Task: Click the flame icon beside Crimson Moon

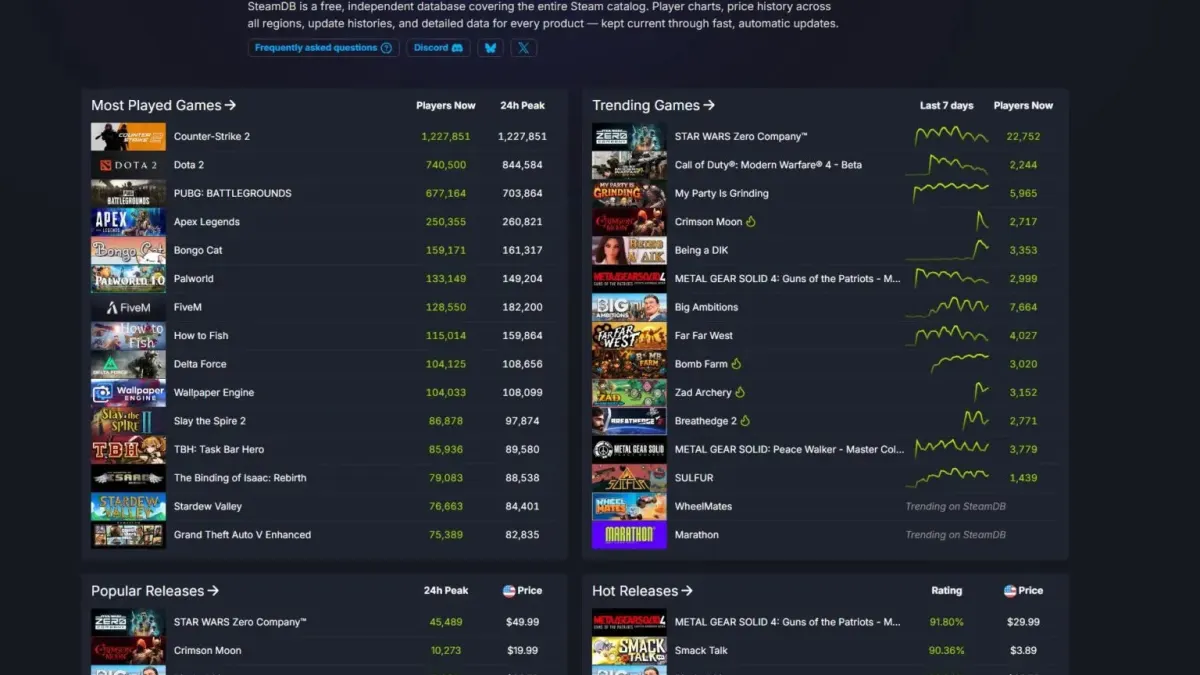Action: point(751,222)
